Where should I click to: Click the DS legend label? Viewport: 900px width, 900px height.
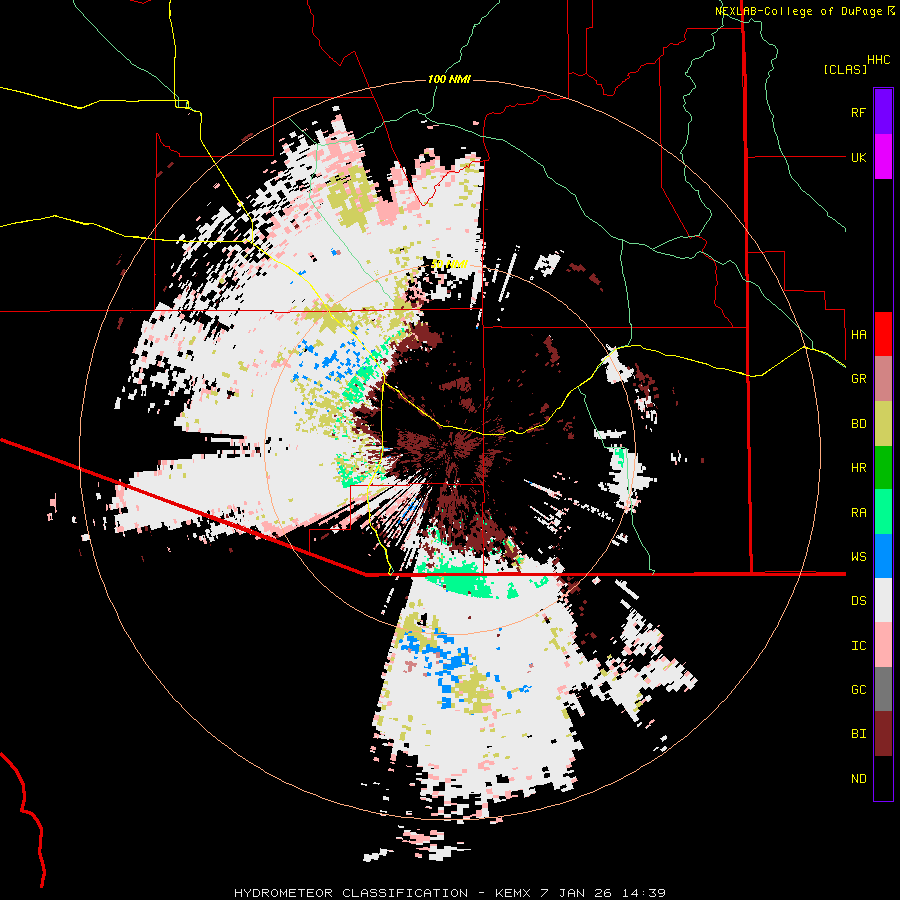pos(858,600)
